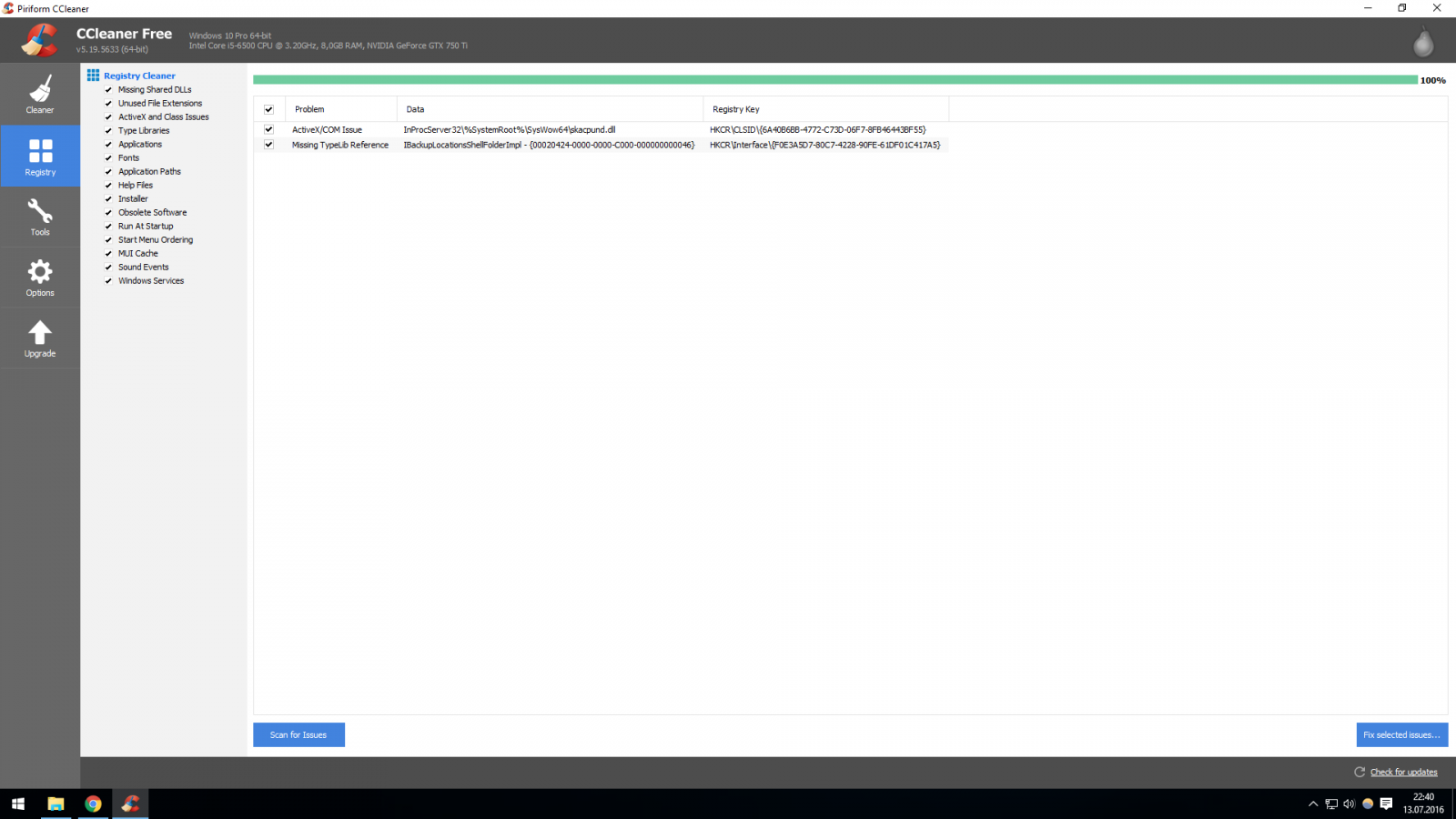Open the Windows Start menu

pos(18,804)
